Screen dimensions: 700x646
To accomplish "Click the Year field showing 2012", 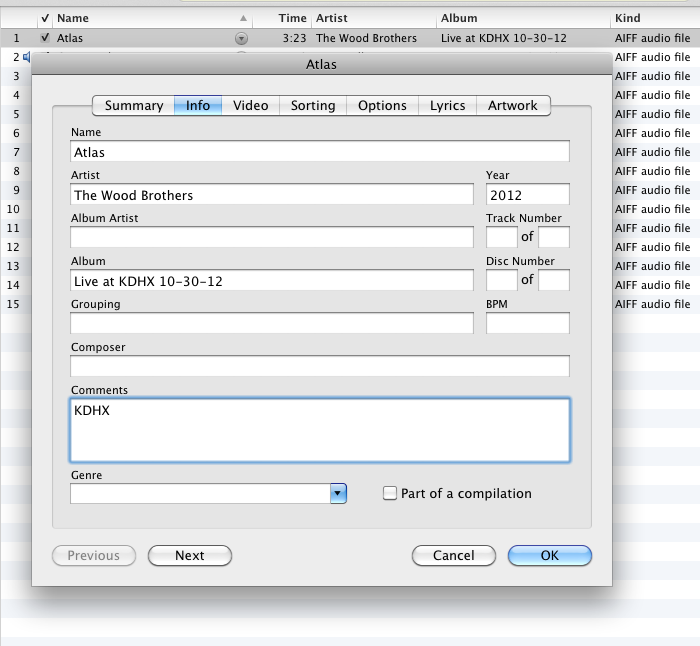I will [527, 194].
